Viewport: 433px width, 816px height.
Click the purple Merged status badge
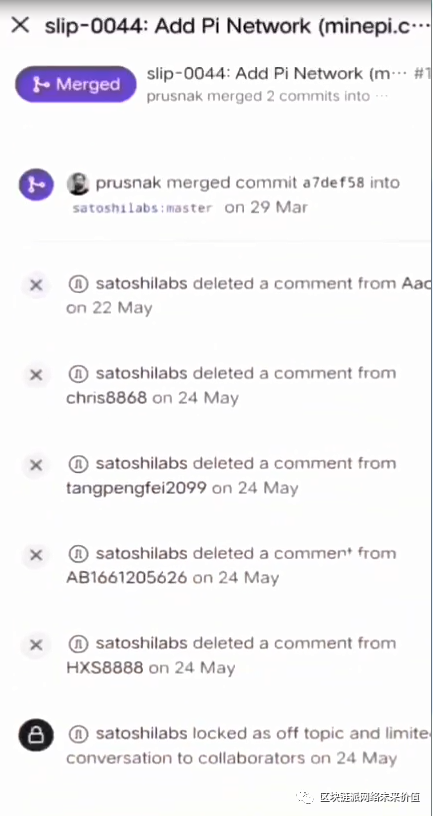pyautogui.click(x=76, y=84)
